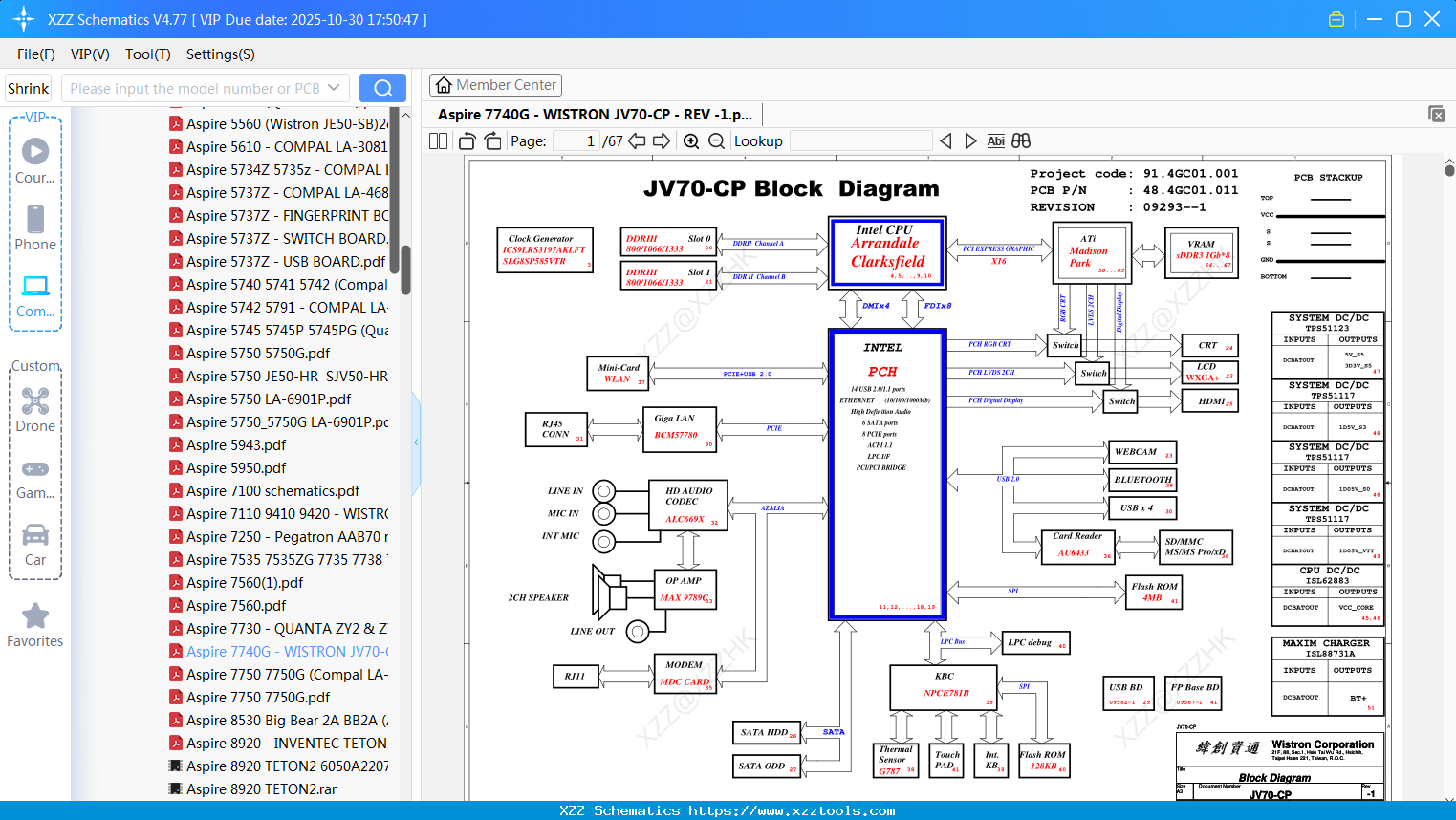Screen dimensions: 1456x820
Task: Go to the previous page arrow
Action: [x=637, y=141]
